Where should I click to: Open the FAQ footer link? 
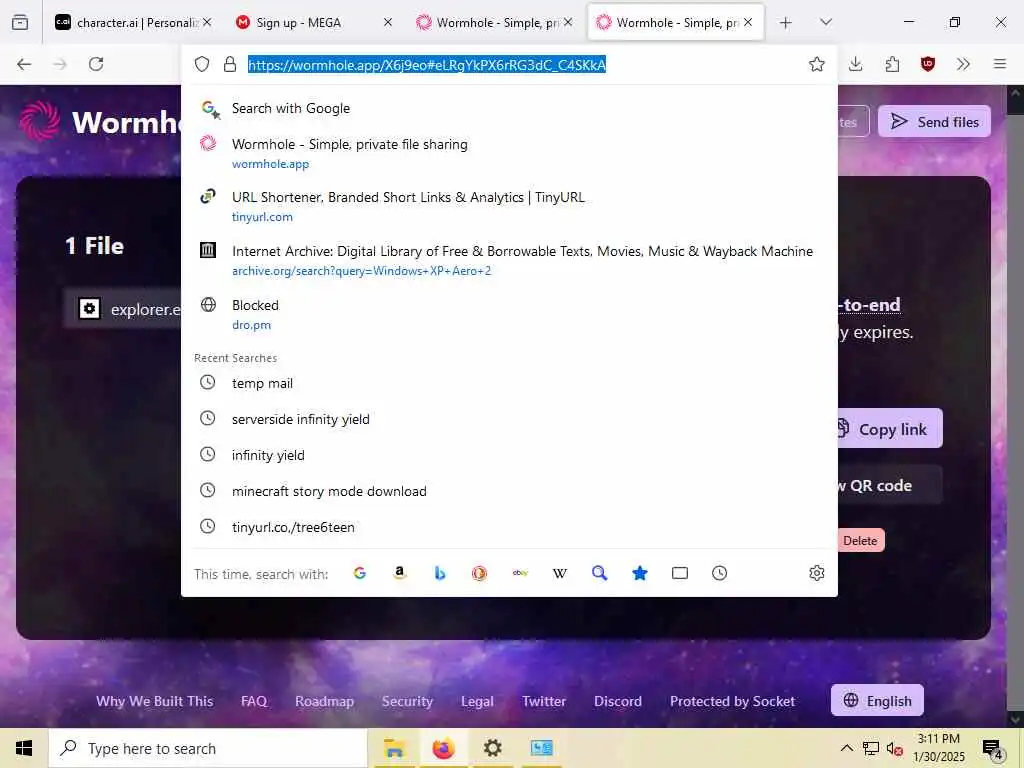(254, 701)
